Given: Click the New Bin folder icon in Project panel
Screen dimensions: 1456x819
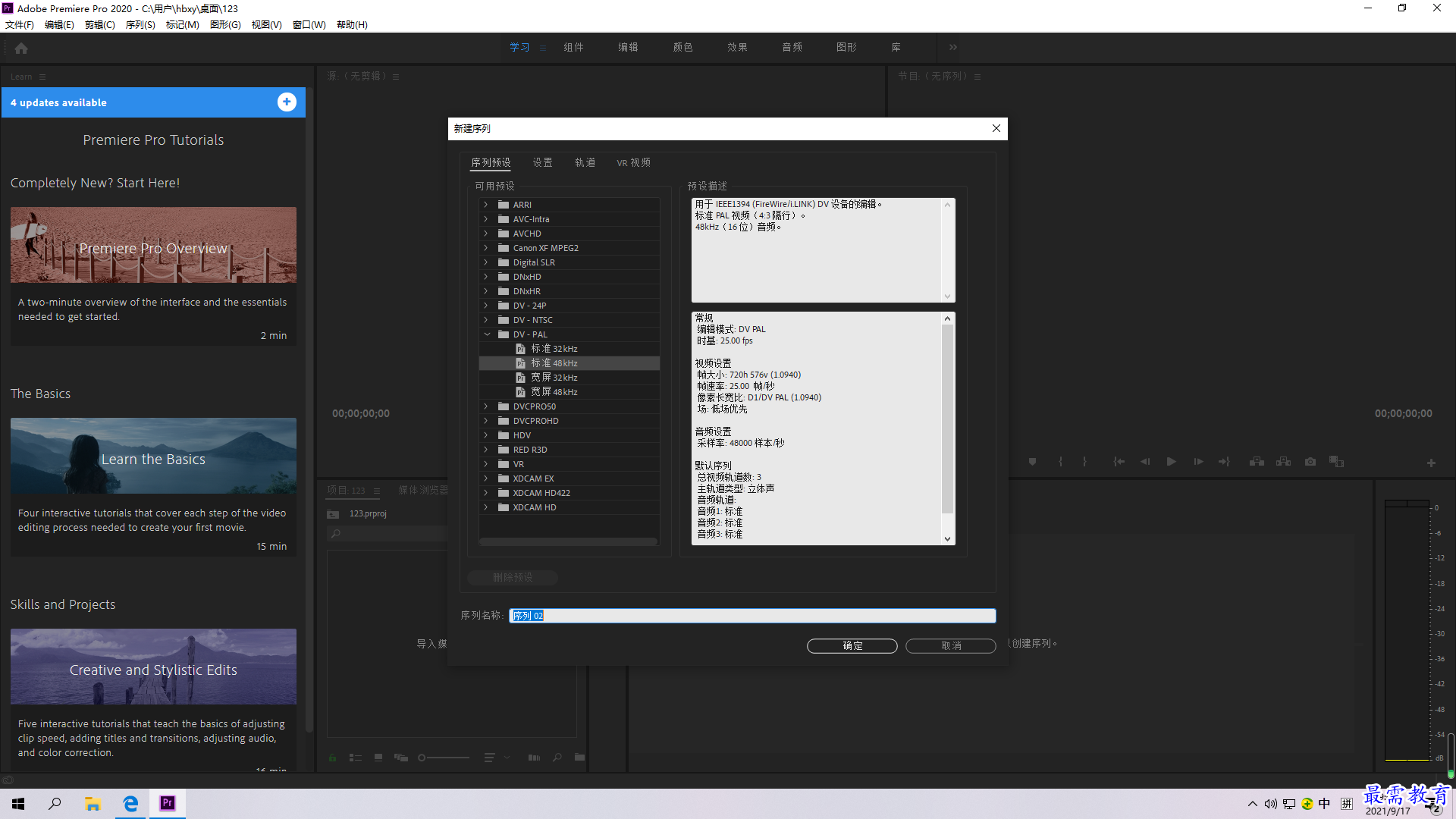Looking at the screenshot, I should (579, 757).
